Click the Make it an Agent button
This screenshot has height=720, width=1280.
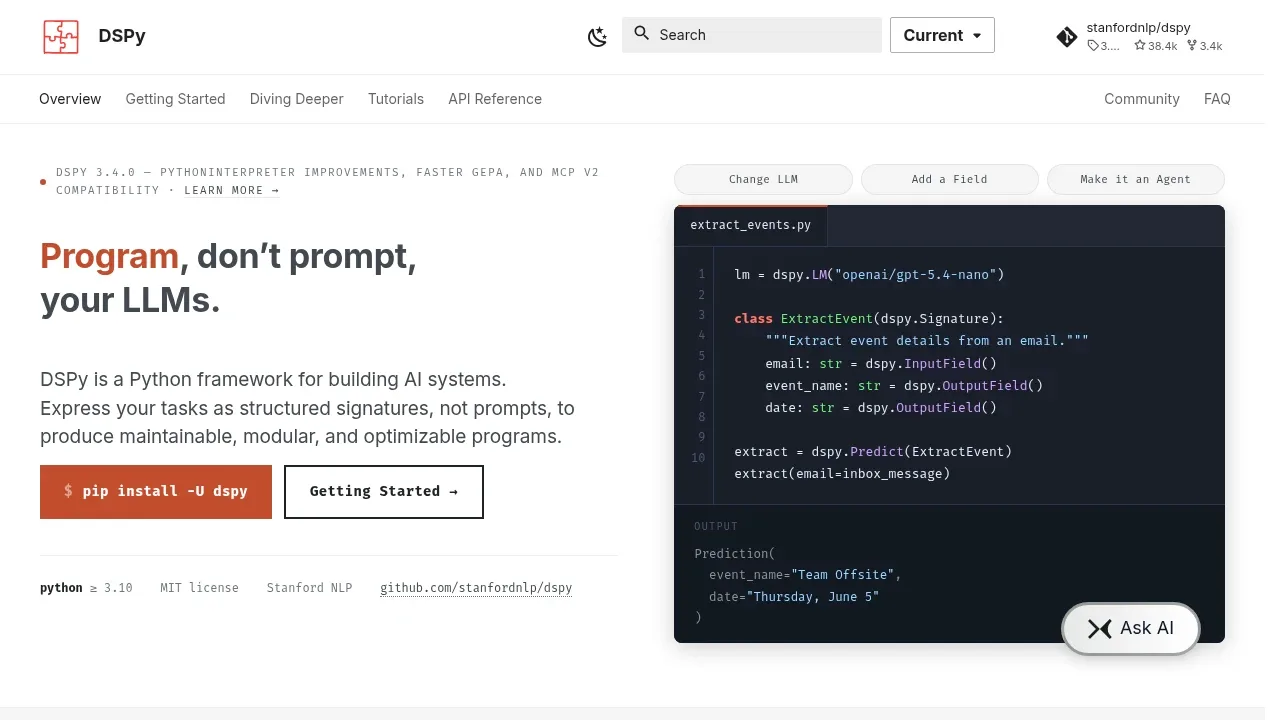[x=1136, y=179]
